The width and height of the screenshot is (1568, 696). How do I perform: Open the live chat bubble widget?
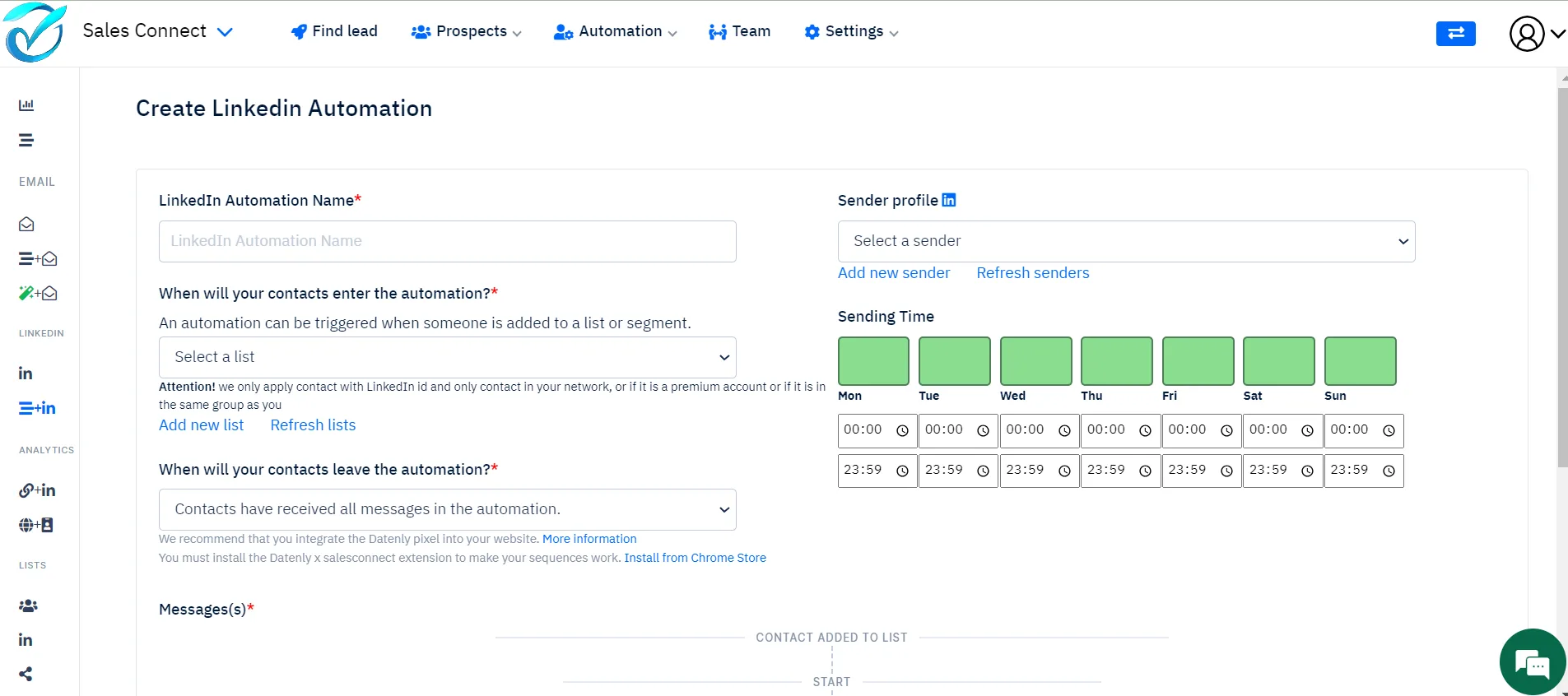pyautogui.click(x=1532, y=662)
